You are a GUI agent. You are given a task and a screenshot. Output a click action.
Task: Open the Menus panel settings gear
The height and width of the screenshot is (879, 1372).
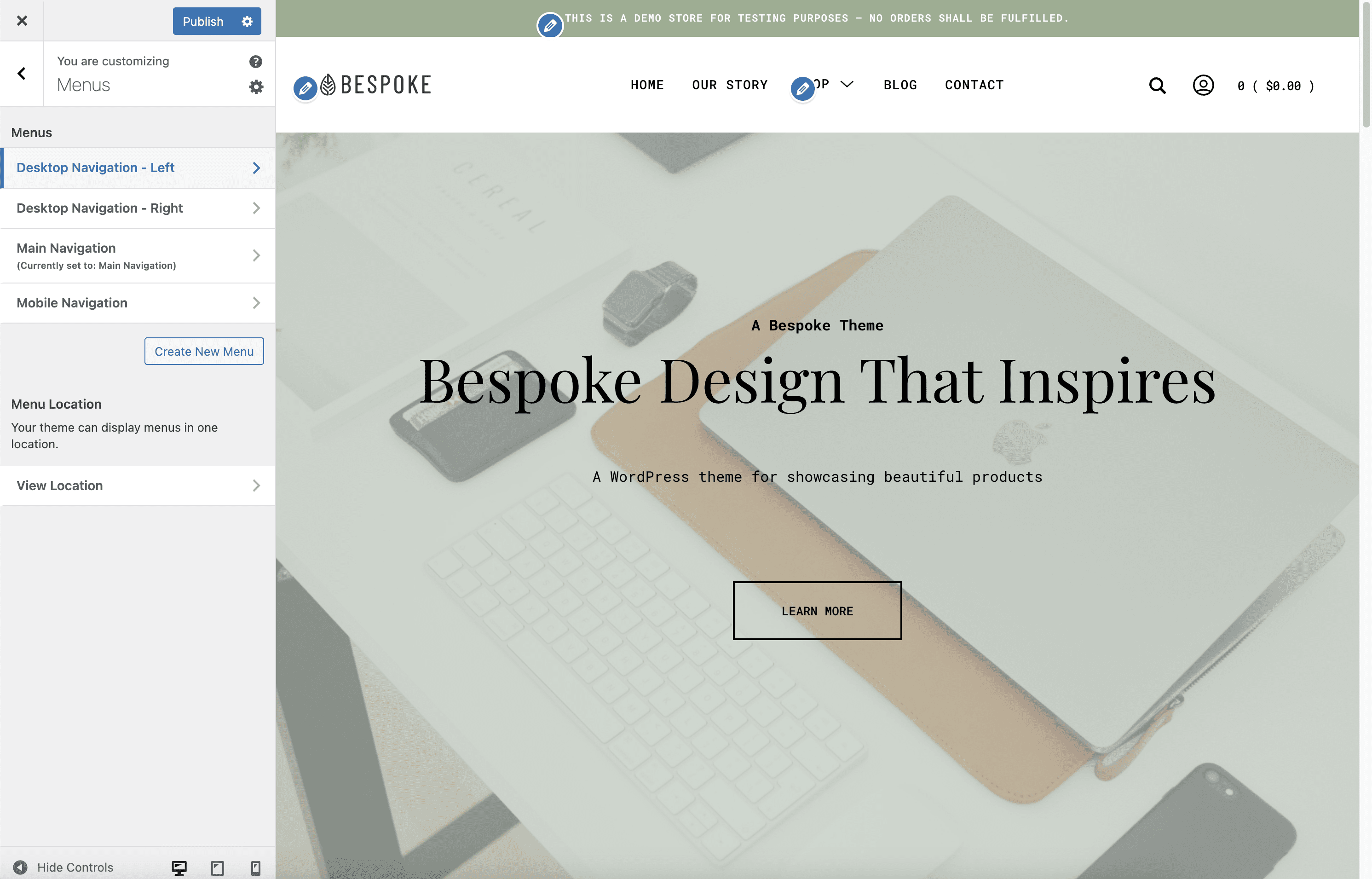tap(256, 86)
